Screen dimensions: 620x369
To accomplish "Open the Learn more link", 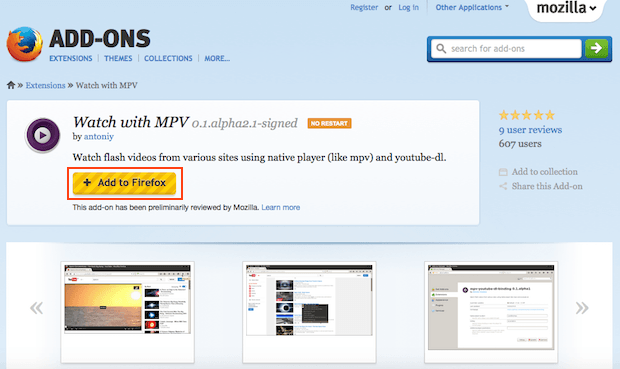I will tap(281, 207).
